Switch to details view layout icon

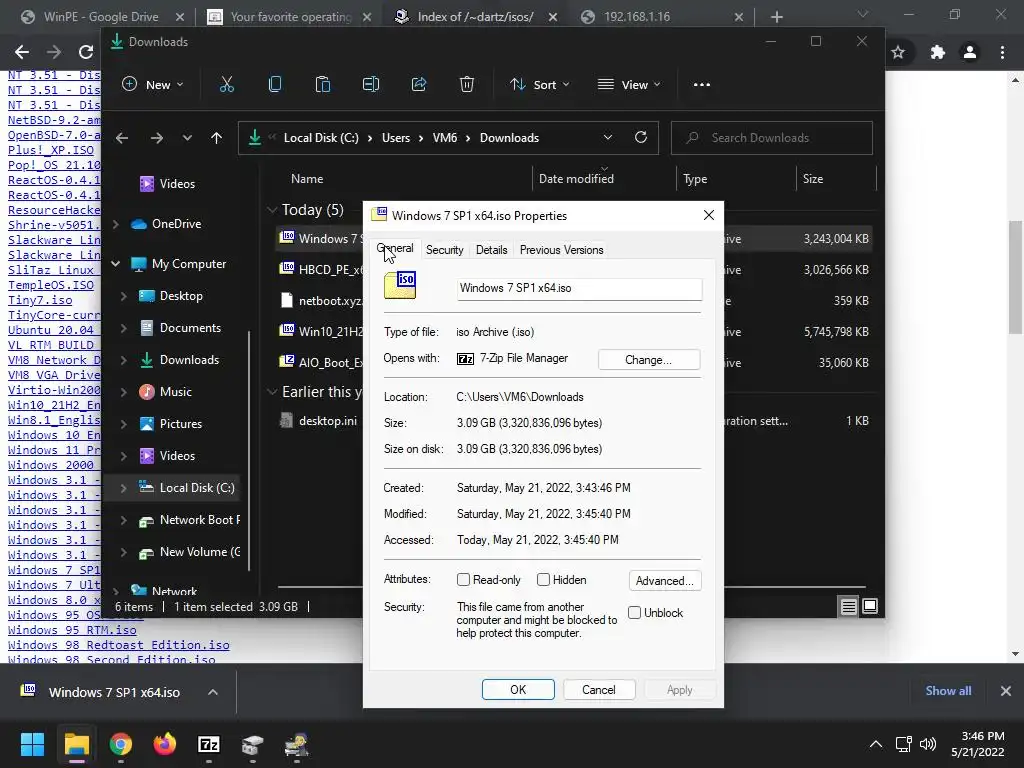[x=848, y=607]
